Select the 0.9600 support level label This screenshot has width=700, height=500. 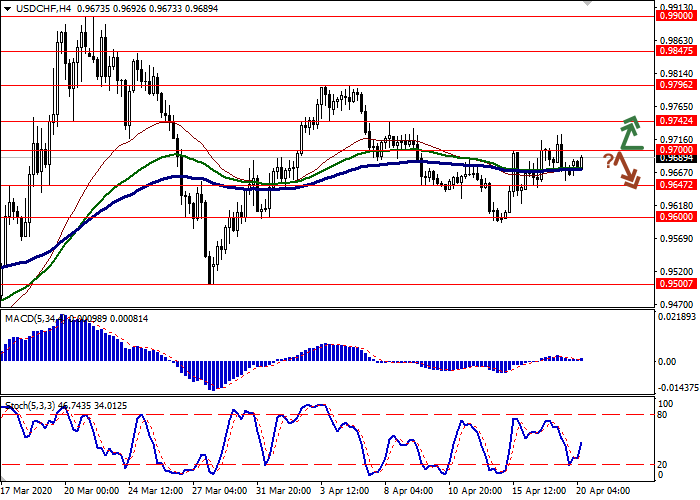pos(670,216)
